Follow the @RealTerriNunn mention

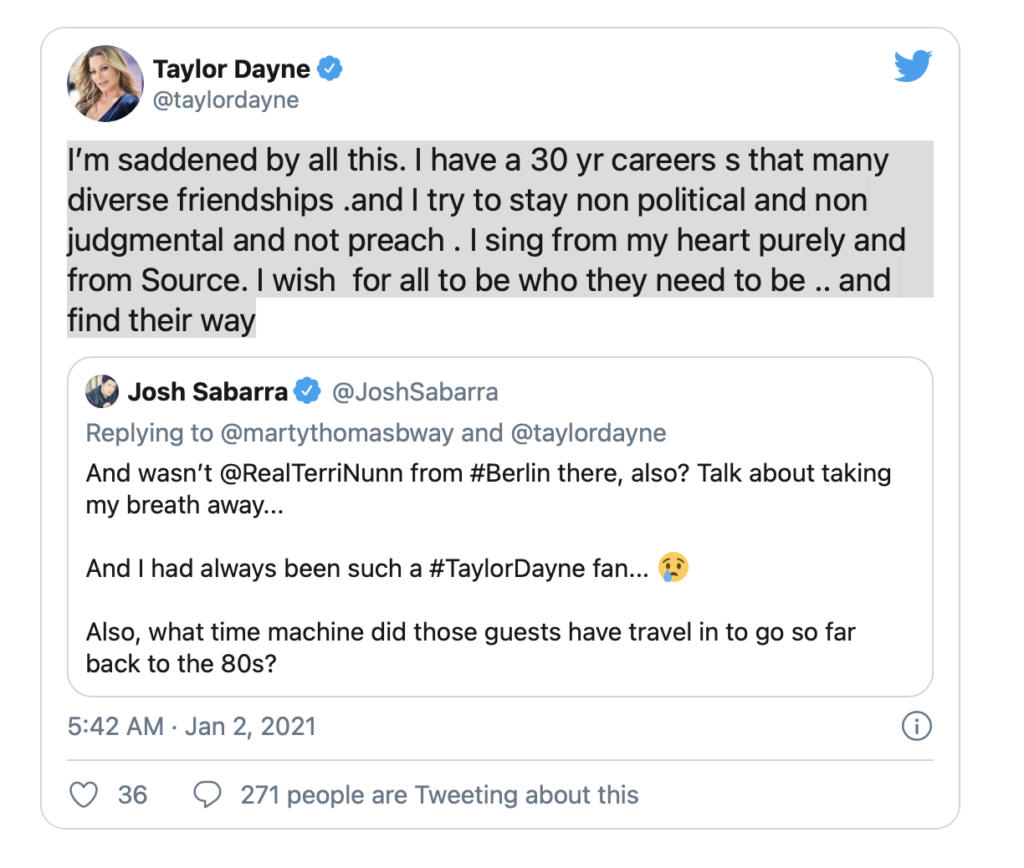coord(312,473)
